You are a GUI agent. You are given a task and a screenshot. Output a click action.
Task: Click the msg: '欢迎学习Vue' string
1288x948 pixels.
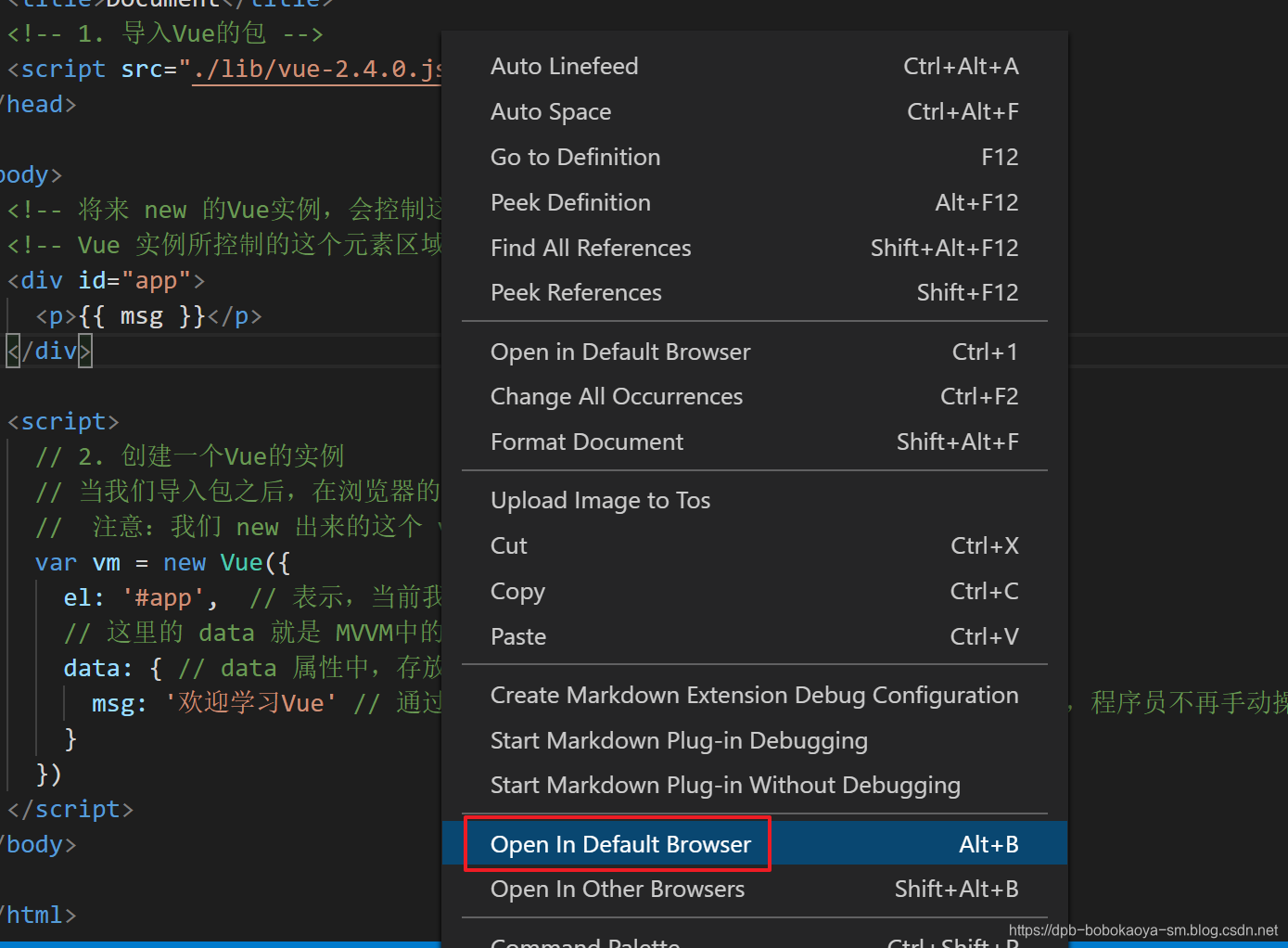(x=250, y=704)
